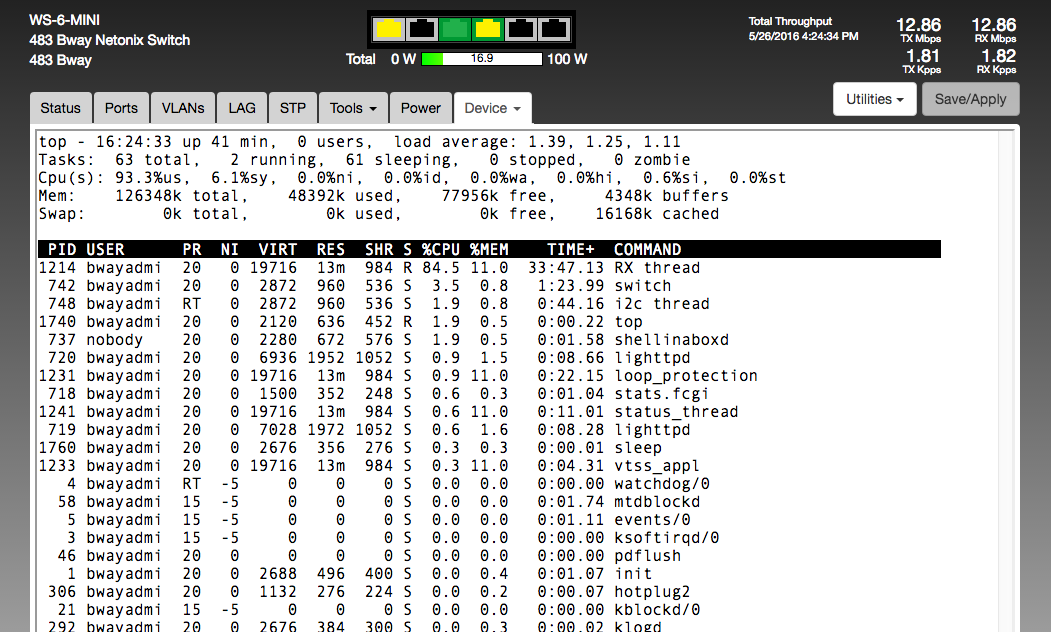
Task: Open the LAG tab
Action: 242,108
